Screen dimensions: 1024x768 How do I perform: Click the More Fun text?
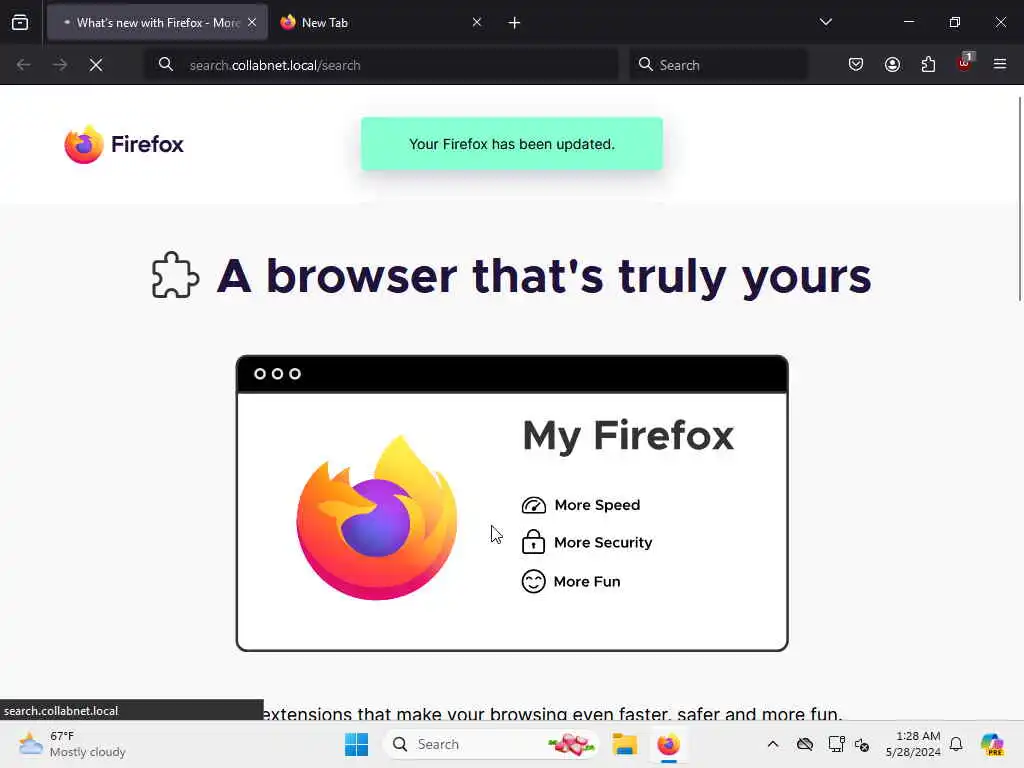[586, 581]
